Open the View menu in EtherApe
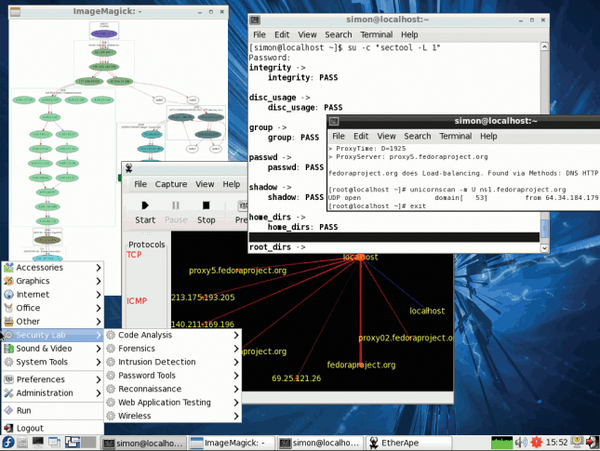This screenshot has height=451, width=600. (205, 184)
